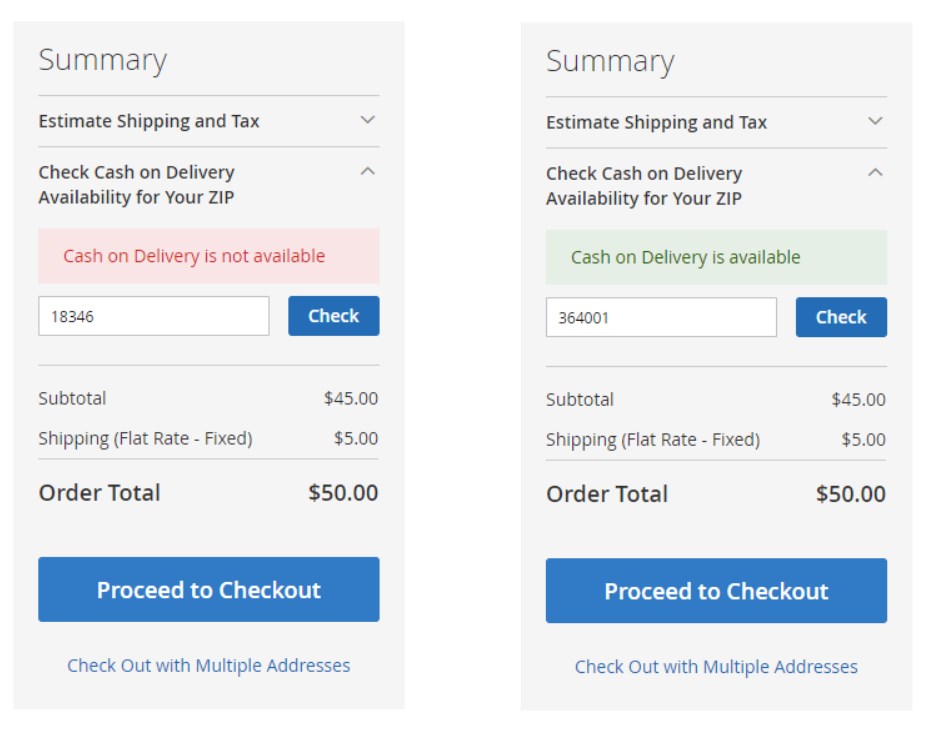The height and width of the screenshot is (730, 927).
Task: Click the left Order Total $50.00 amount
Action: [343, 493]
